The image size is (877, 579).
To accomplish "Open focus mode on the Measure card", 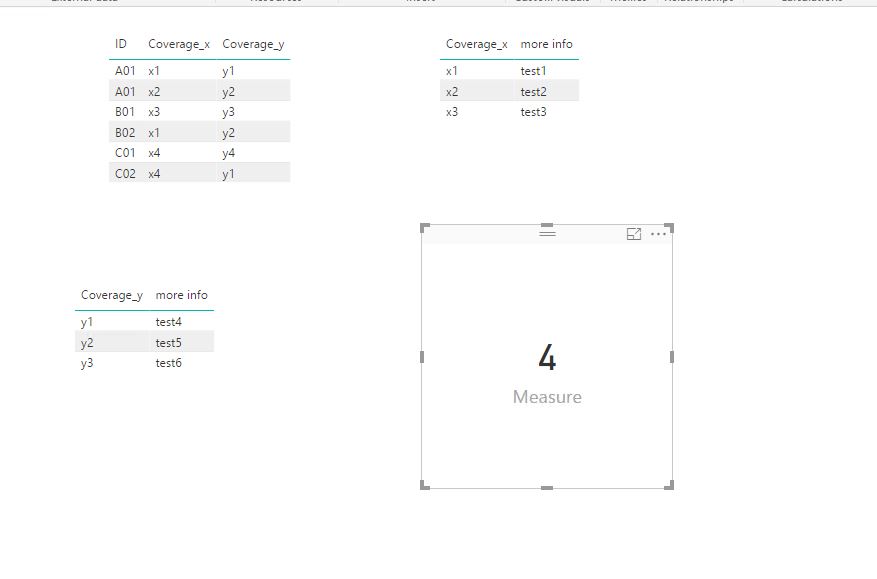I will click(x=634, y=234).
